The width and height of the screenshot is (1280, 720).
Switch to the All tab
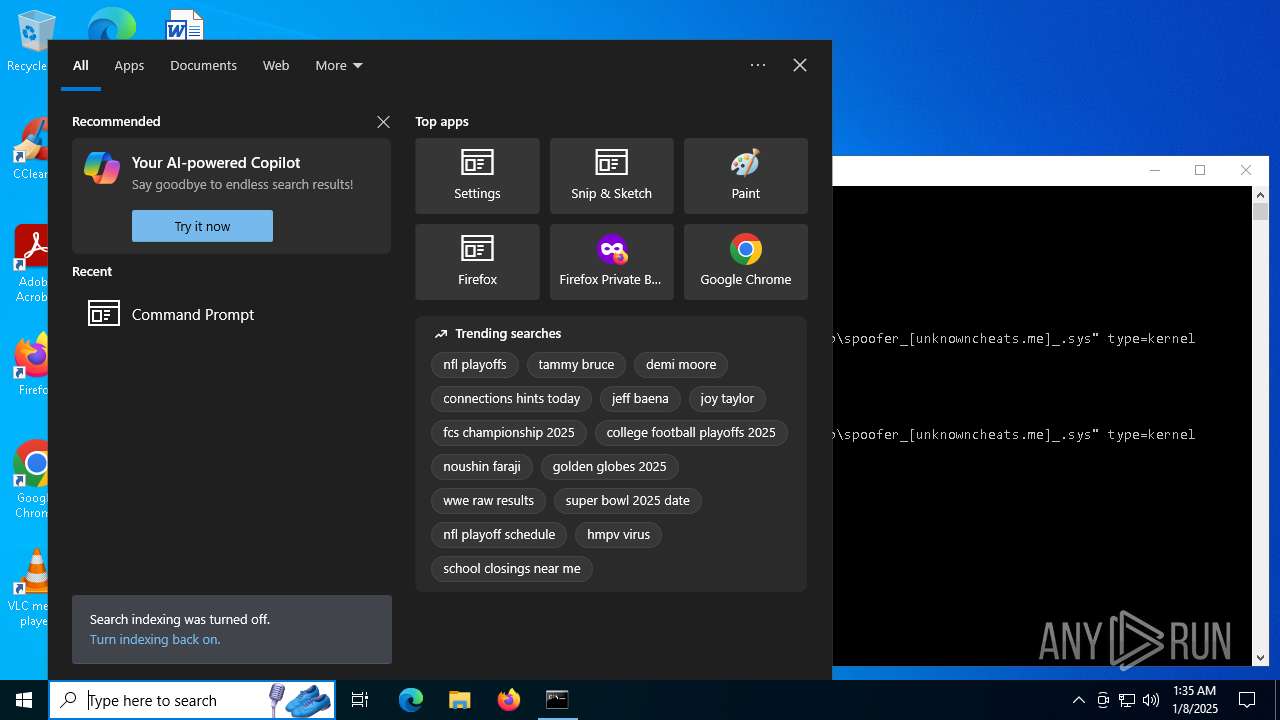pyautogui.click(x=81, y=65)
